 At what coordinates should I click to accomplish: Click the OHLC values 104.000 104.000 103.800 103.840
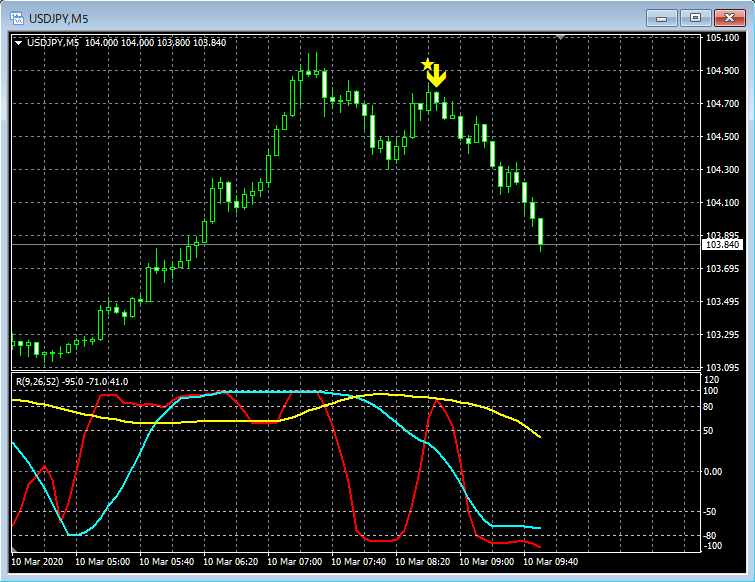[156, 43]
